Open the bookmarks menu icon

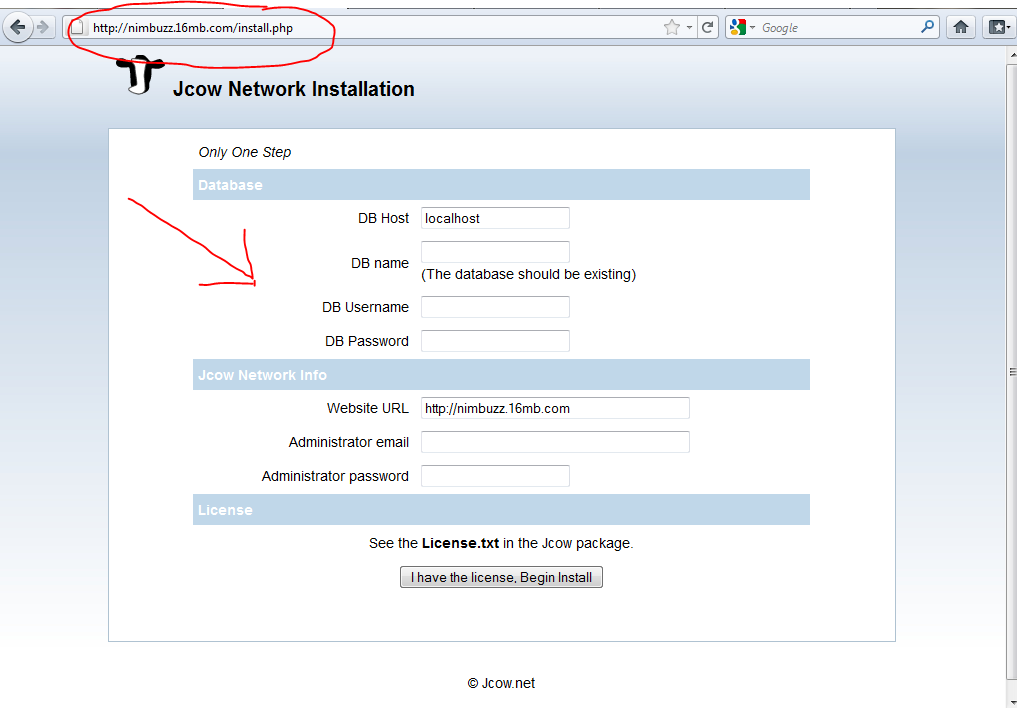point(999,27)
